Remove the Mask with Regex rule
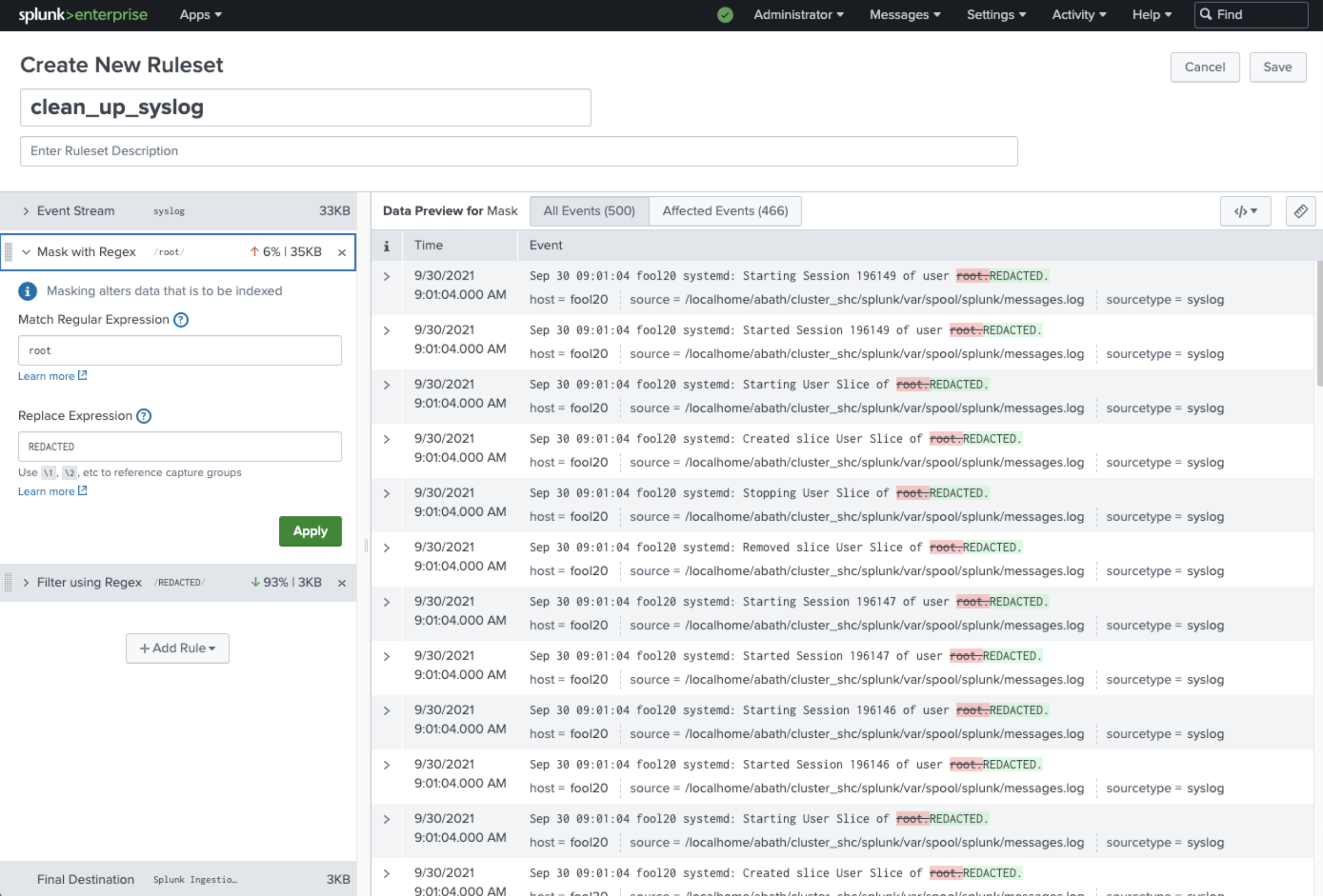Screen dimensions: 1323x896 pos(341,252)
